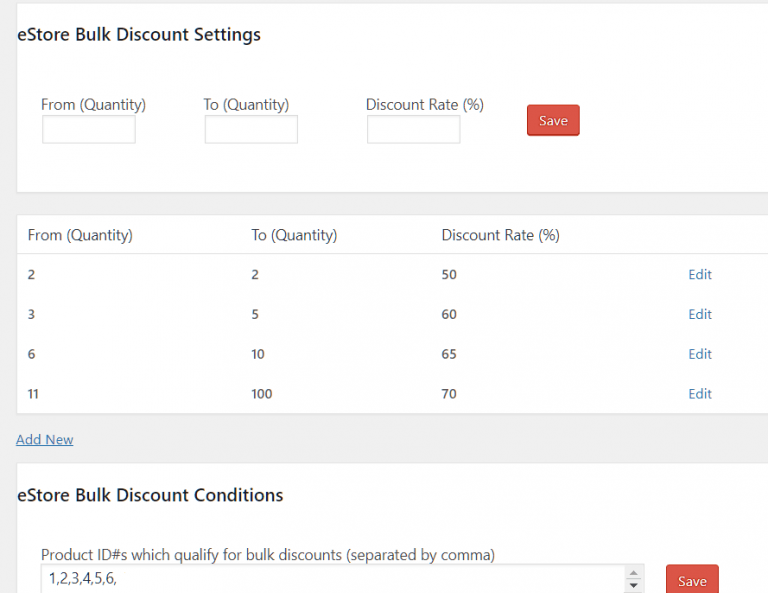
Task: Select the From quantity value 6
Action: [x=31, y=354]
